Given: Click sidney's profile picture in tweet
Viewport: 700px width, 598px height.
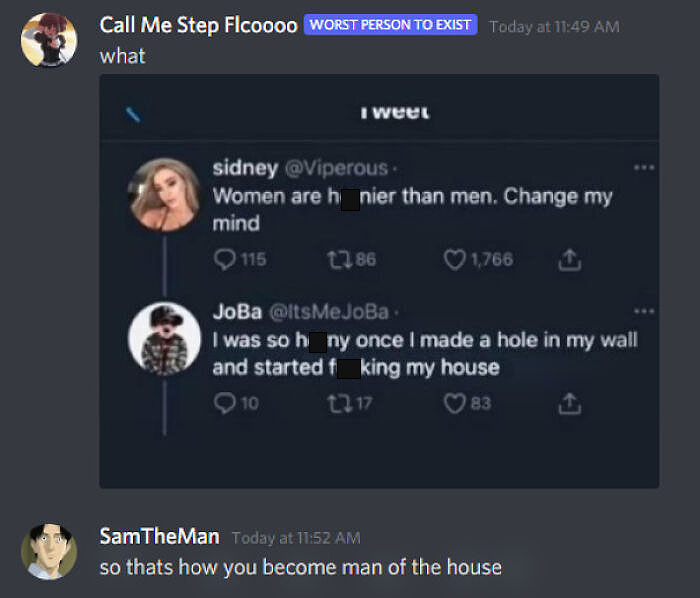Looking at the screenshot, I should click(x=165, y=192).
